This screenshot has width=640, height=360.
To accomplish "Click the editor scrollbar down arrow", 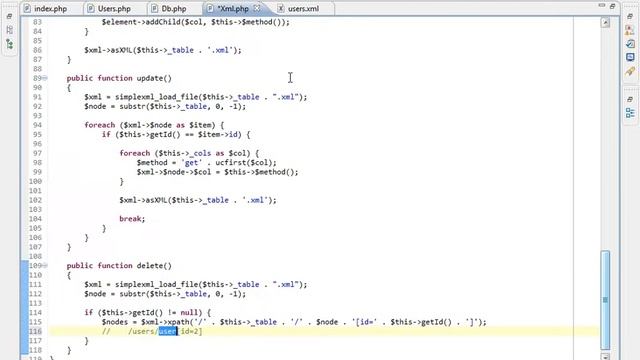I will [x=605, y=356].
